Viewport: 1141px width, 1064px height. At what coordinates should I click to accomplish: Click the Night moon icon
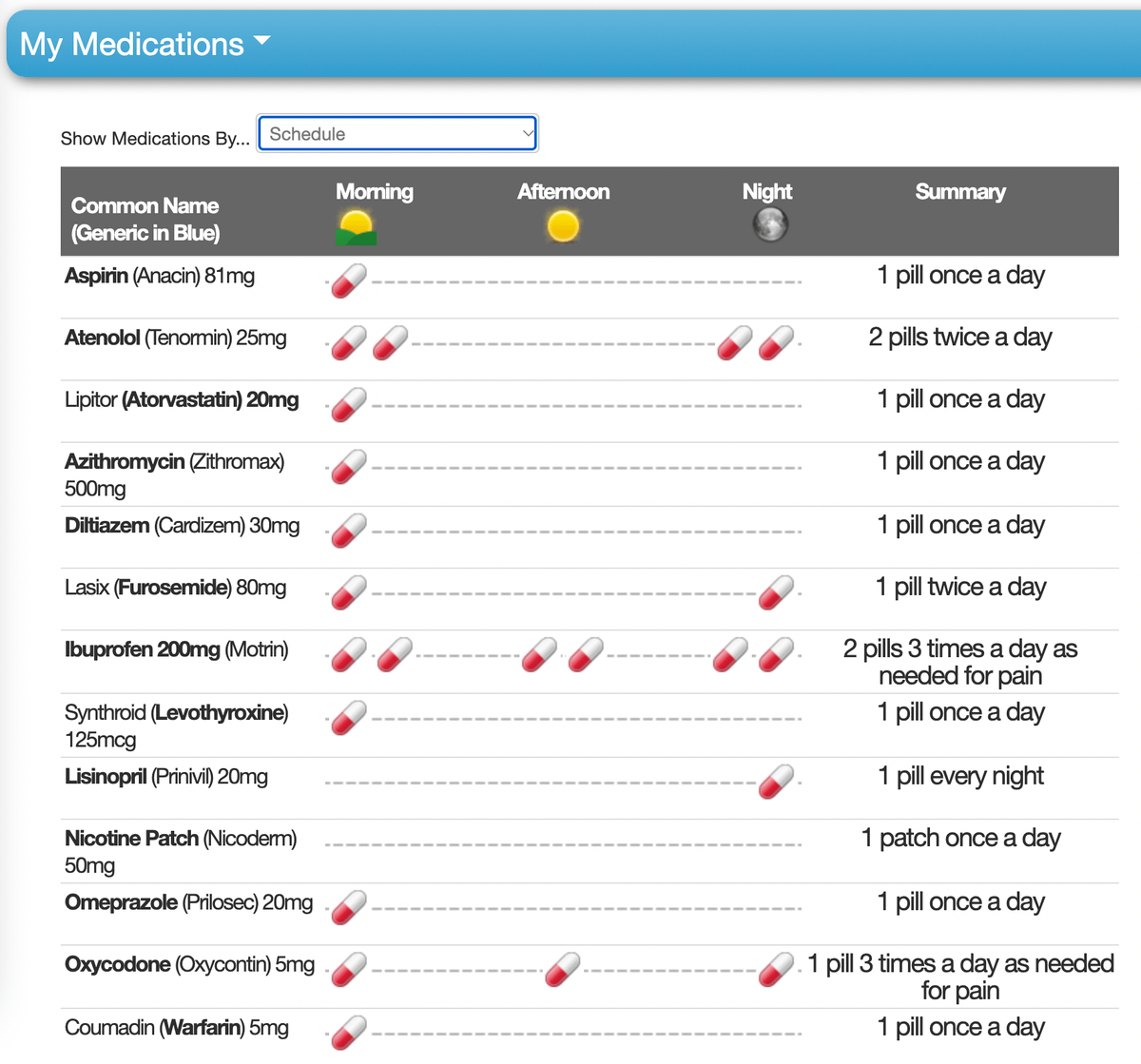click(769, 225)
